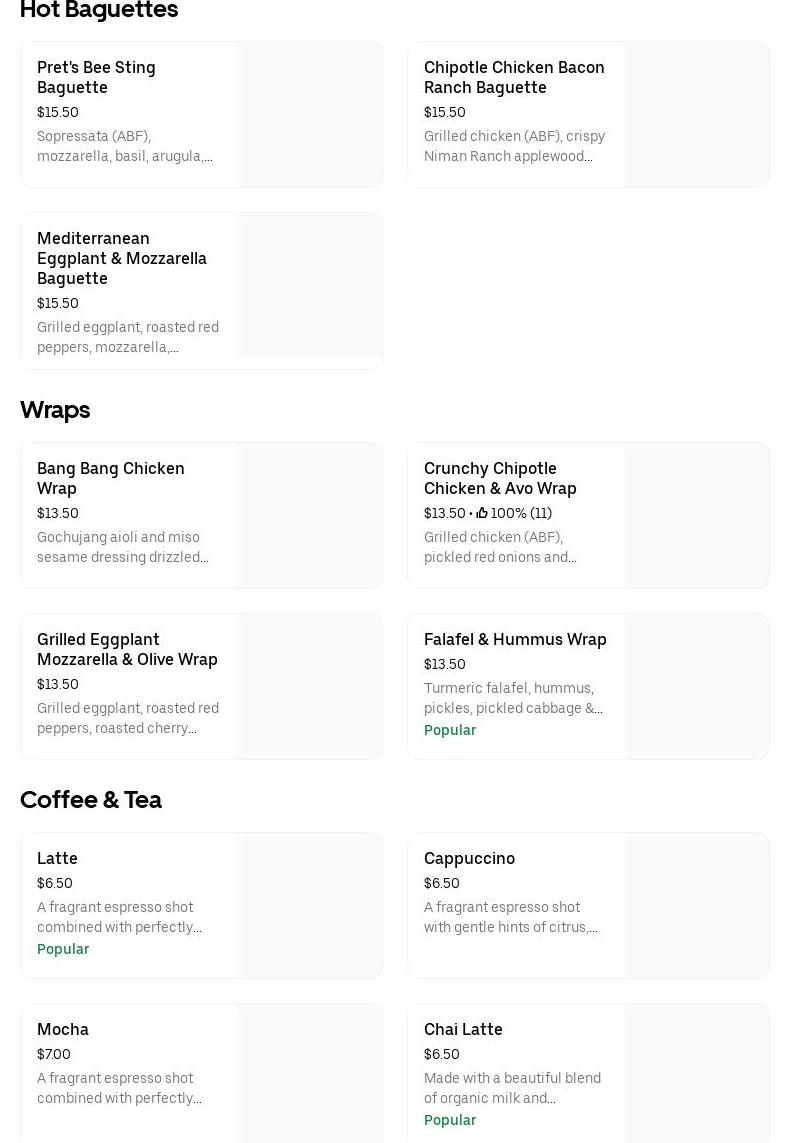Open Mediterranean Eggplant & Mozzarella Baguette
Image resolution: width=804 pixels, height=1143 pixels.
coord(122,258)
